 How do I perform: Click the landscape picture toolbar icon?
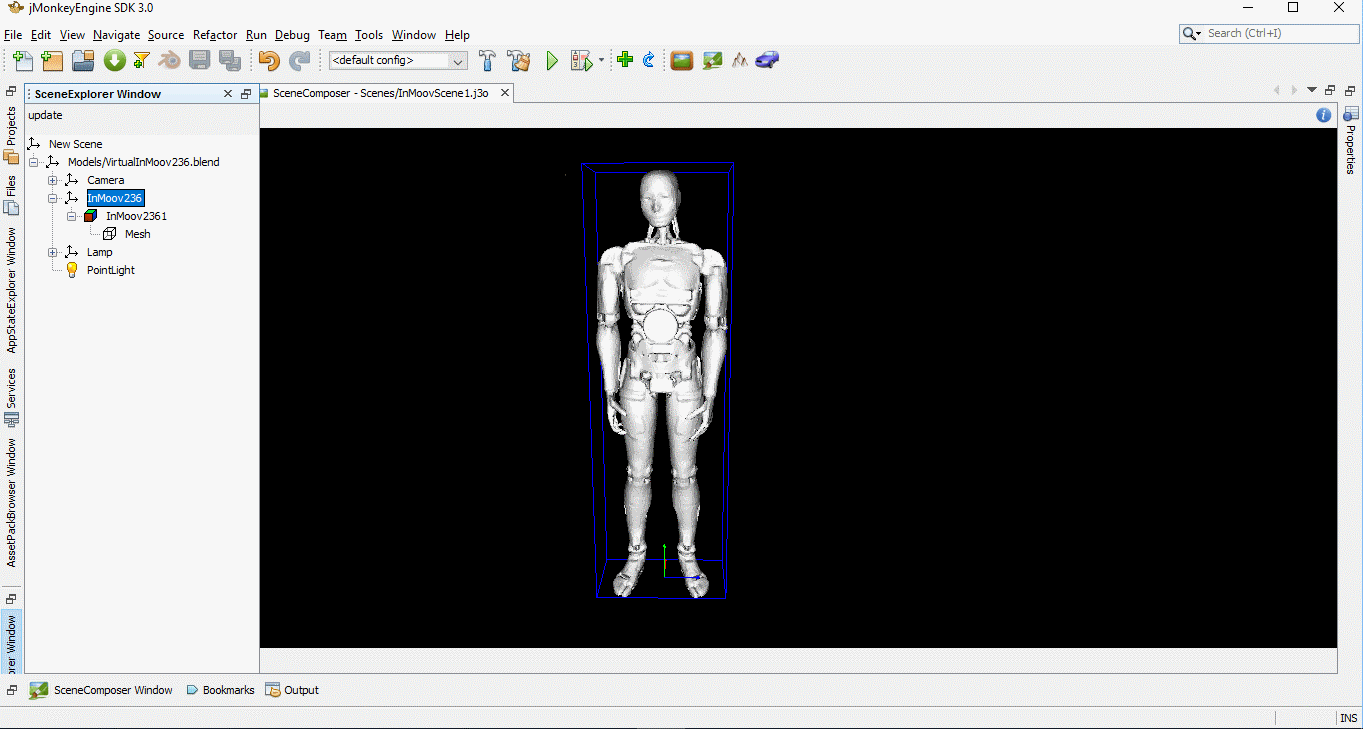click(682, 60)
